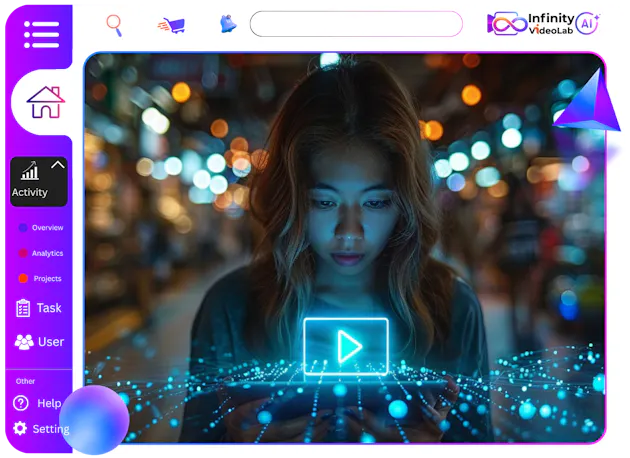Check the notification bell icon

227,24
